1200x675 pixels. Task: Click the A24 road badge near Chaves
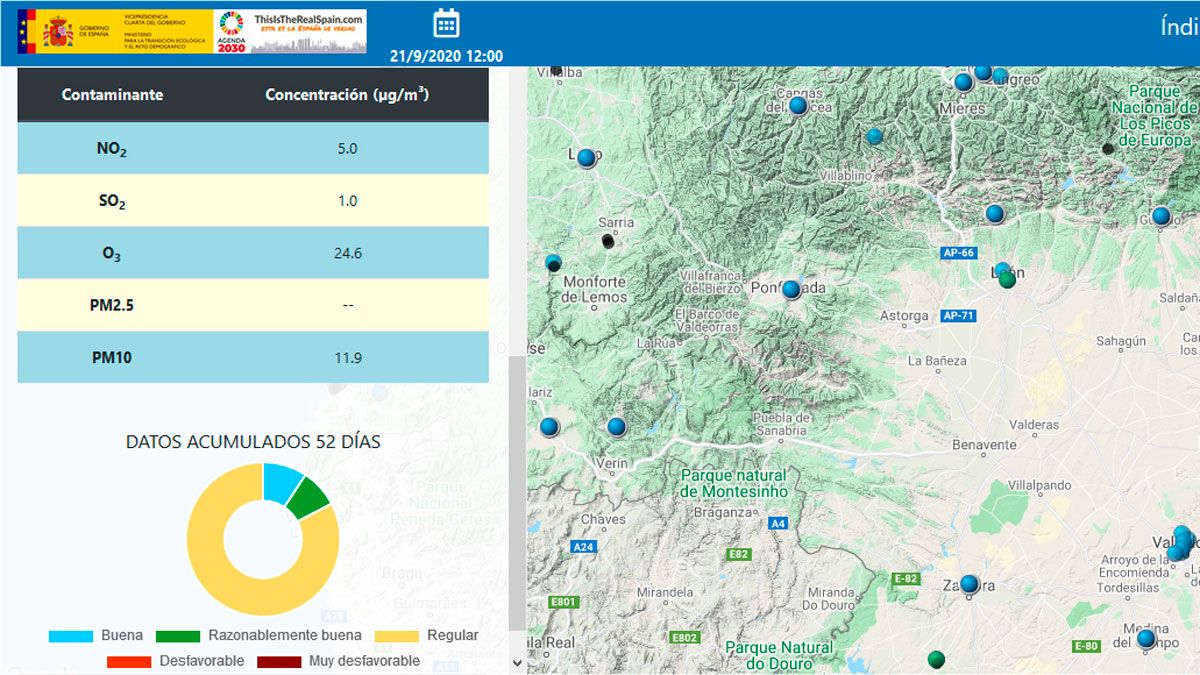click(x=583, y=547)
